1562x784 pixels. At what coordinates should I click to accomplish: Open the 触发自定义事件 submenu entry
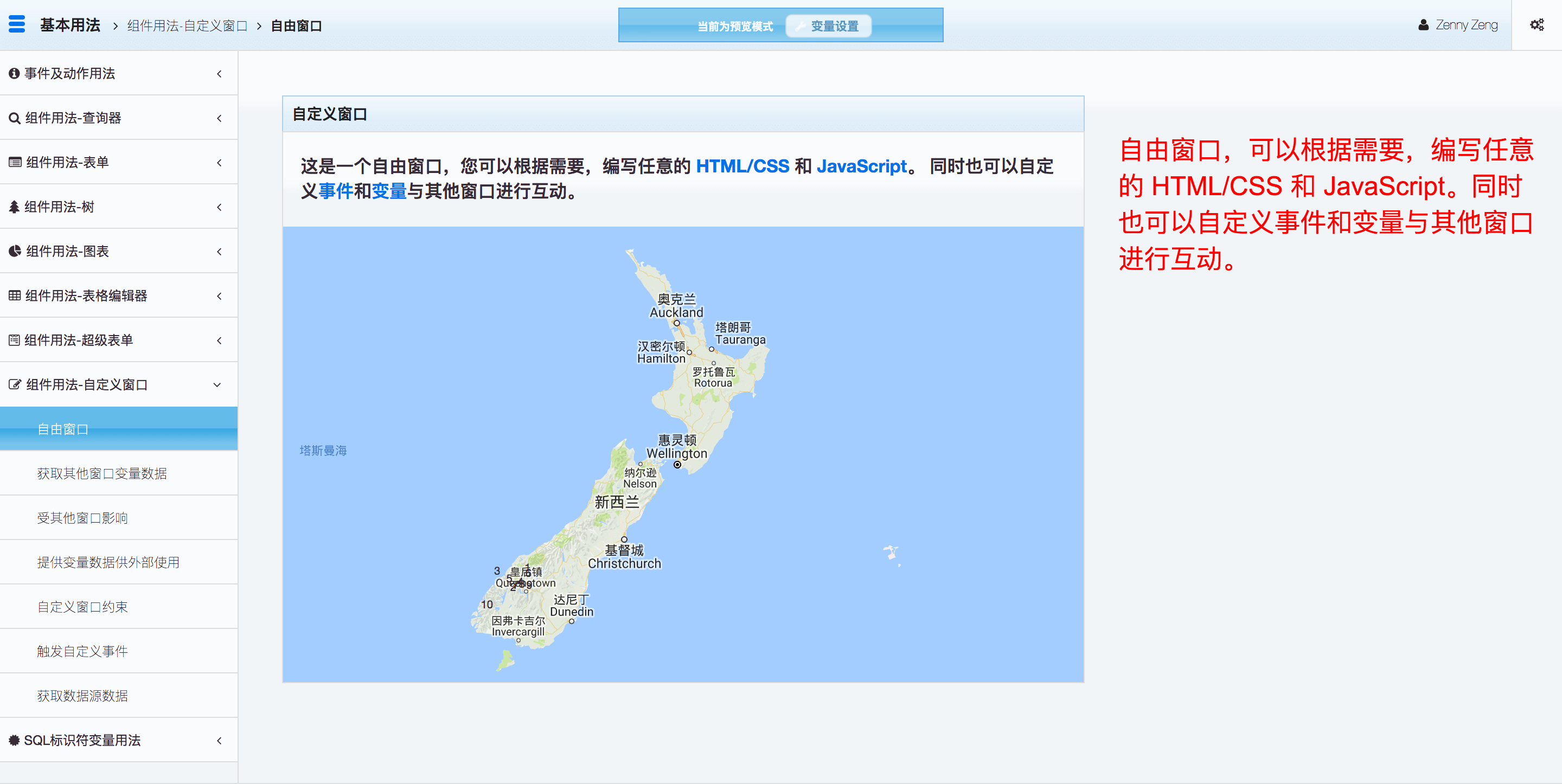(82, 651)
